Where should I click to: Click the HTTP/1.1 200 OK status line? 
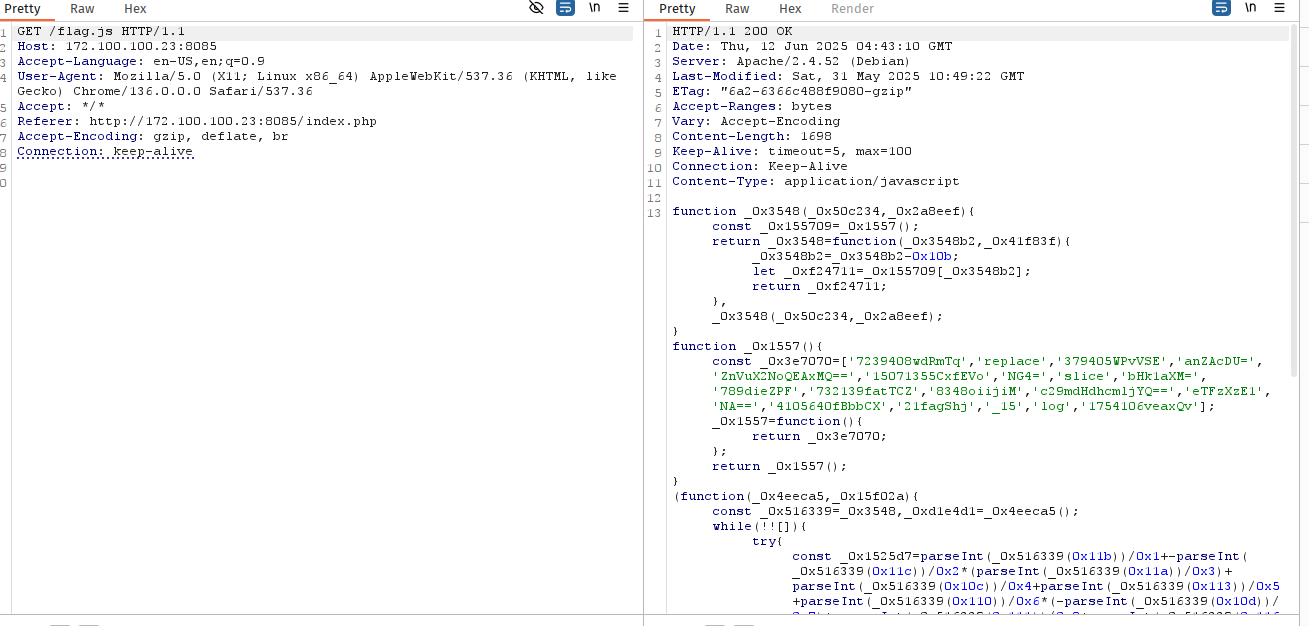point(732,32)
